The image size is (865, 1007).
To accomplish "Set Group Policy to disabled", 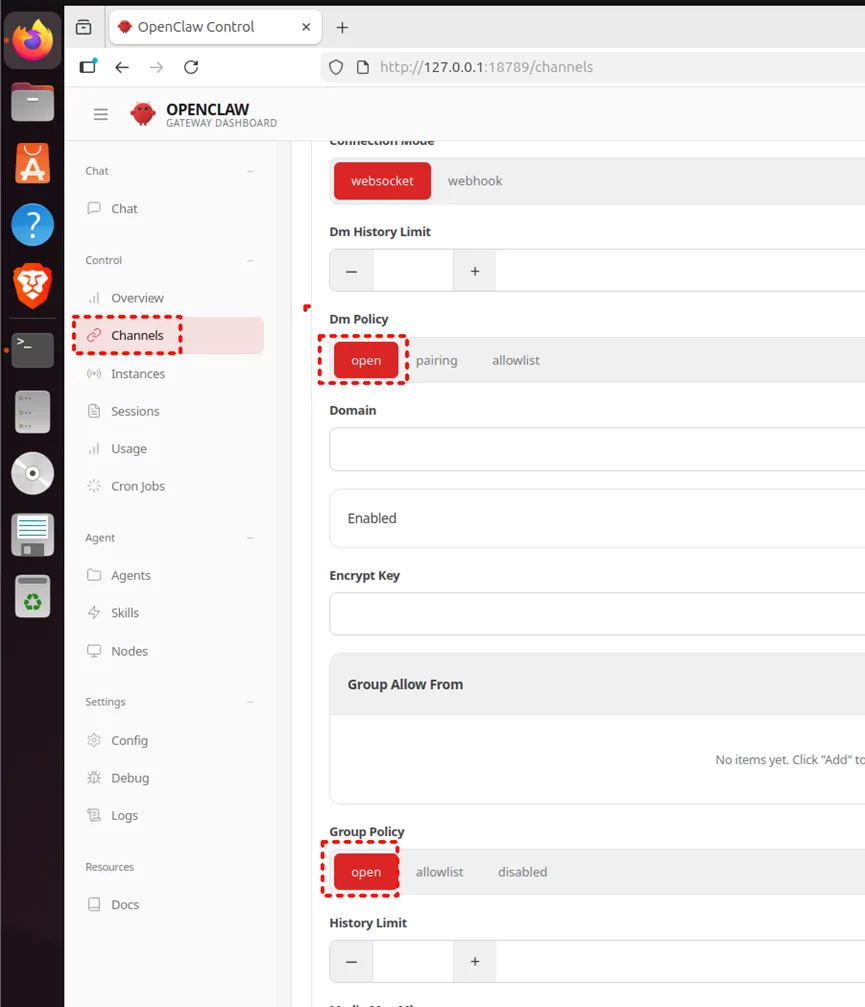I will click(x=523, y=872).
